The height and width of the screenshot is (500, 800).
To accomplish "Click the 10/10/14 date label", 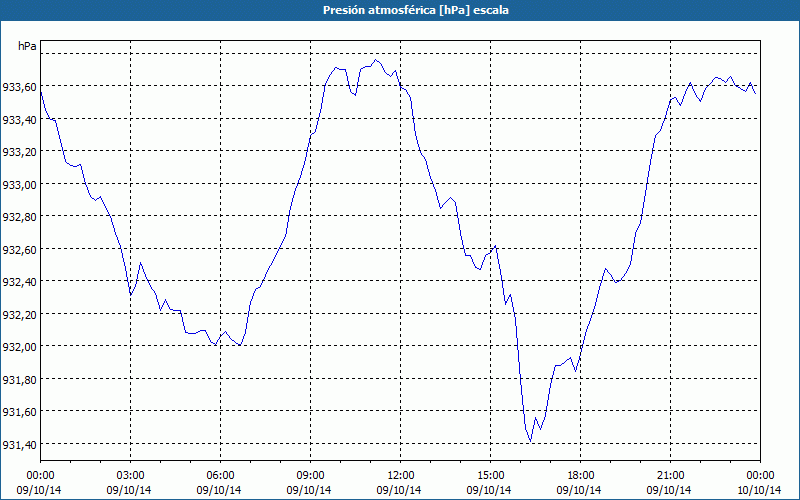I will tap(759, 490).
